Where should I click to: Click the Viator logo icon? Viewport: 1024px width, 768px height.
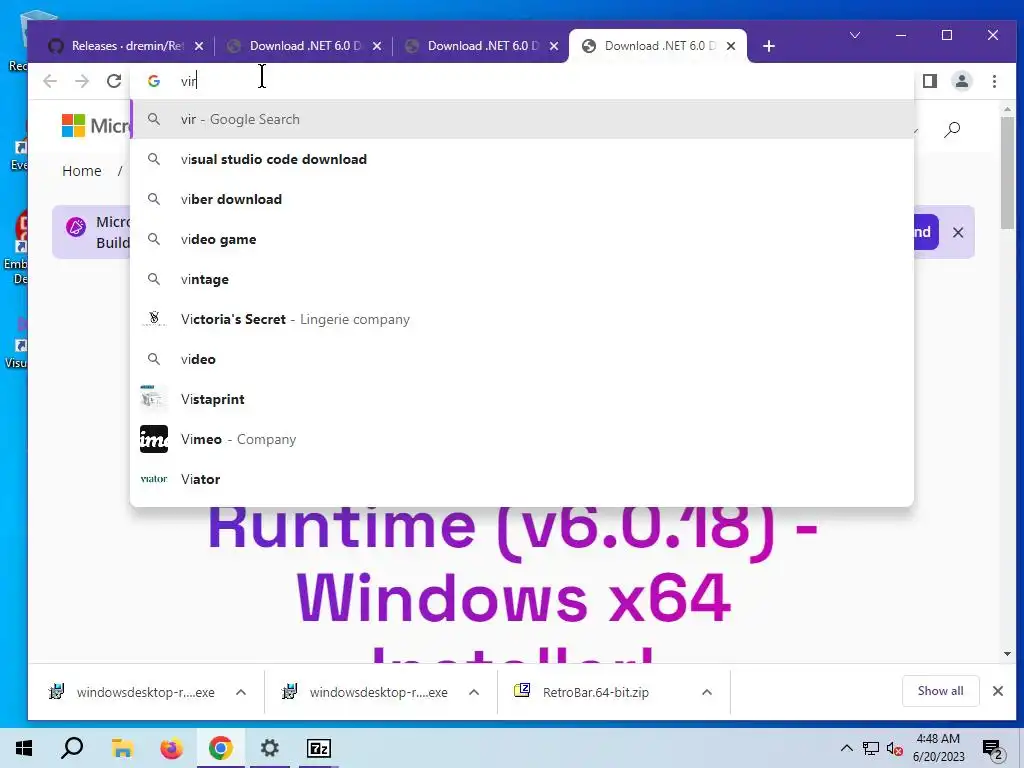(x=154, y=479)
